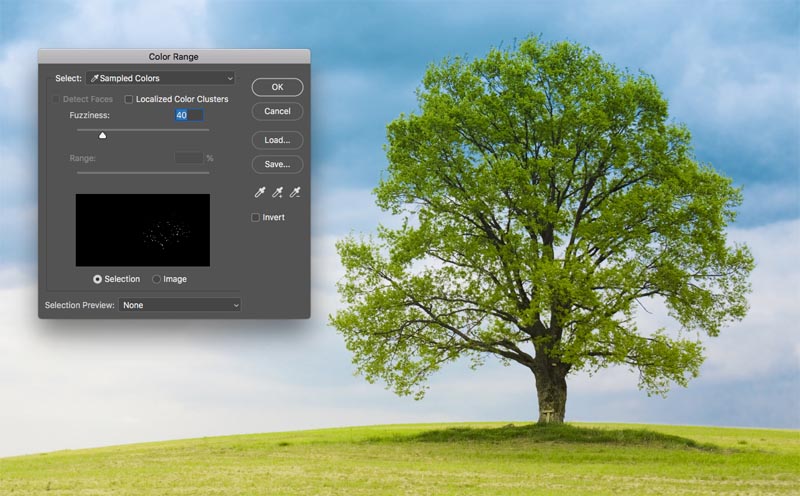Click the black selection preview thumbnail

[142, 230]
